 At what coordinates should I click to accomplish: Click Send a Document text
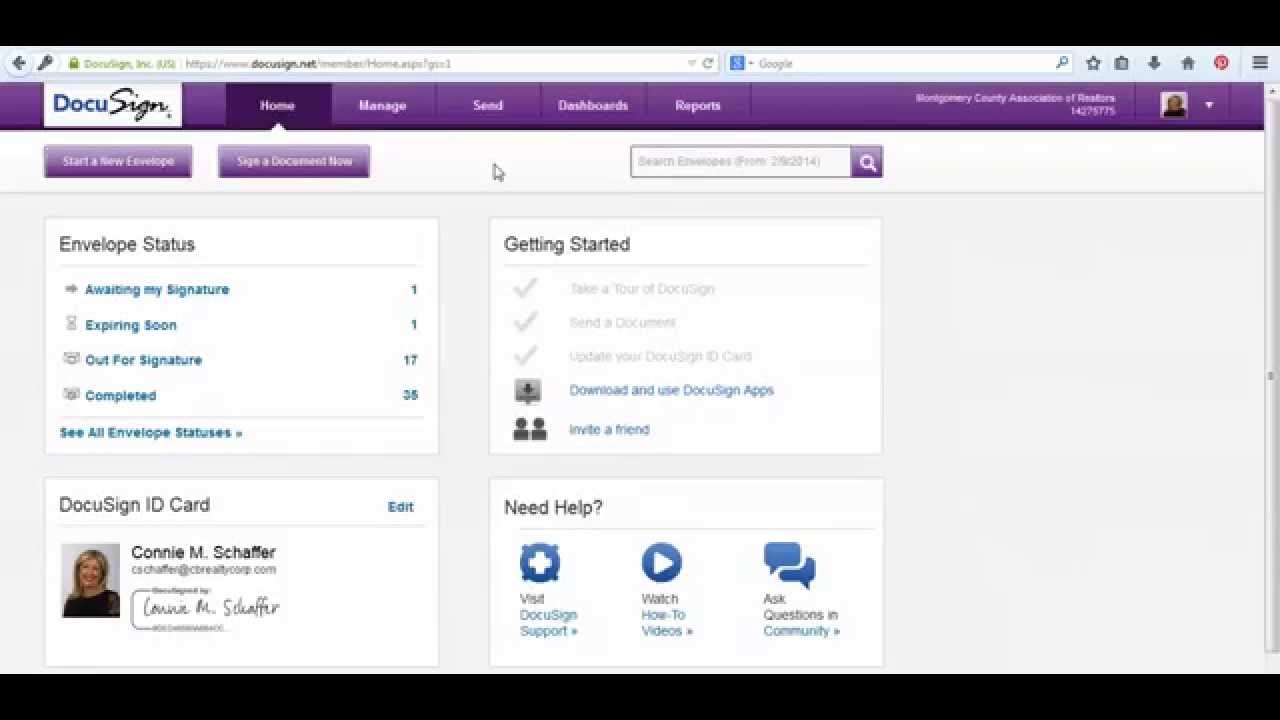coord(623,322)
